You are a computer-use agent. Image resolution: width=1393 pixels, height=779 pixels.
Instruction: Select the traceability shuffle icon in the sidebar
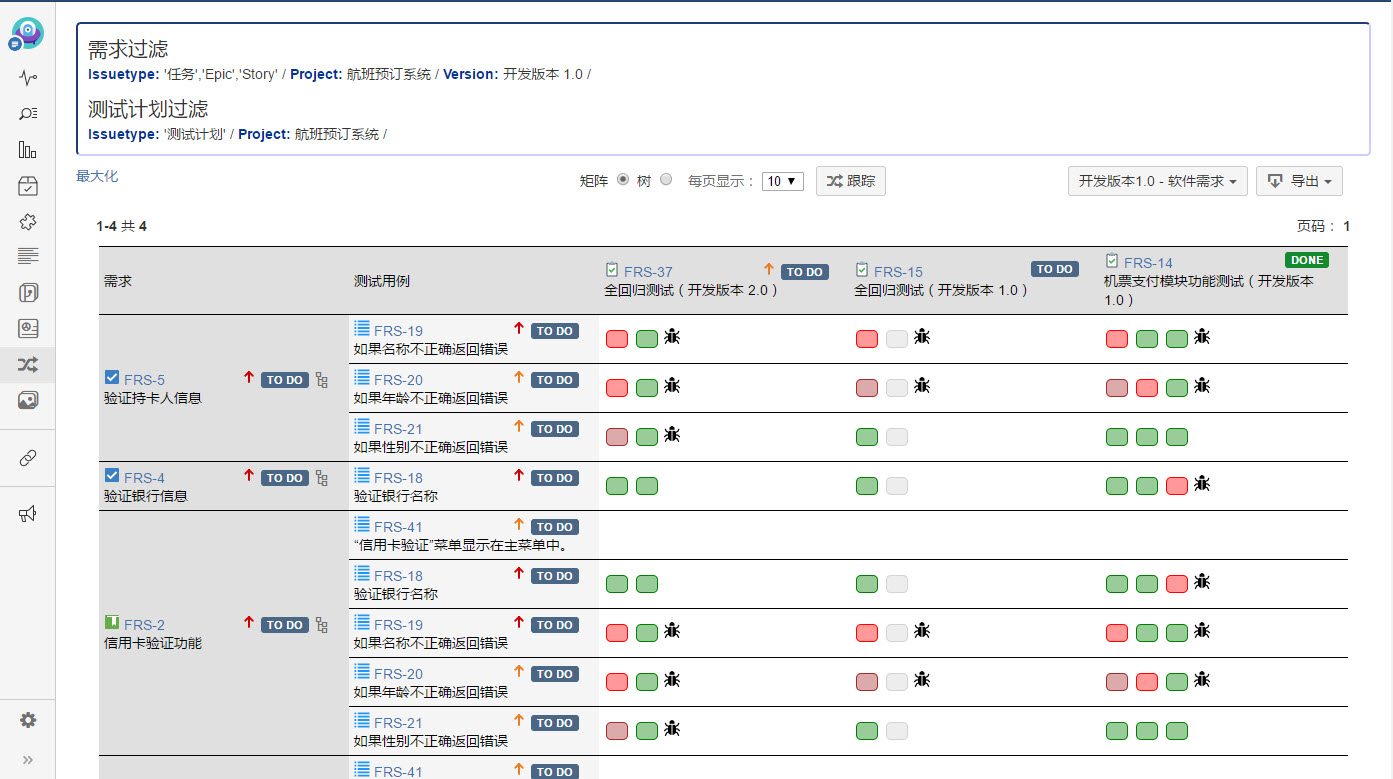(x=28, y=364)
